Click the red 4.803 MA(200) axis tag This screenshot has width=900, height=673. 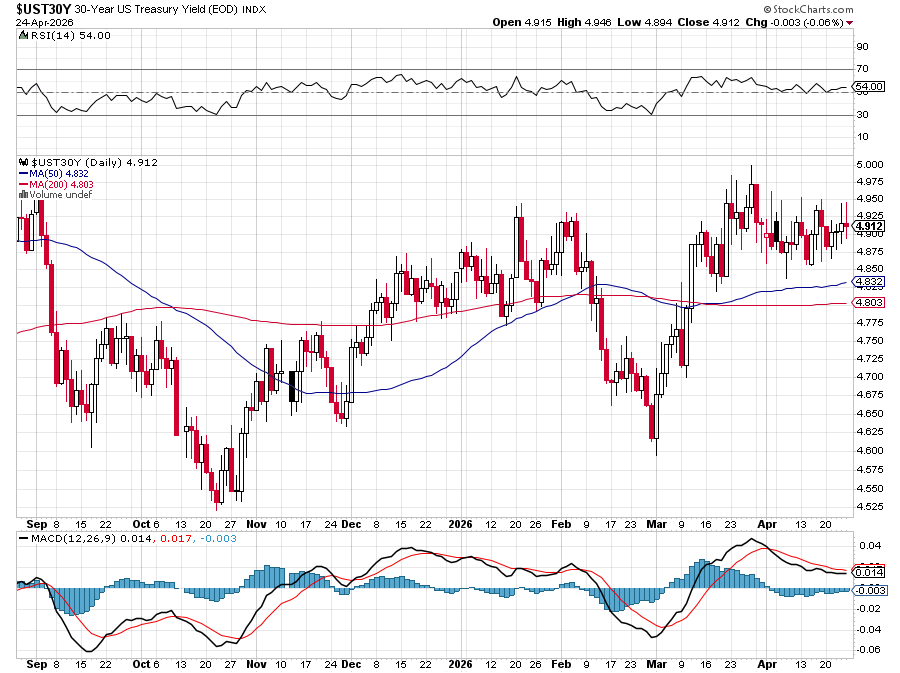coord(867,302)
